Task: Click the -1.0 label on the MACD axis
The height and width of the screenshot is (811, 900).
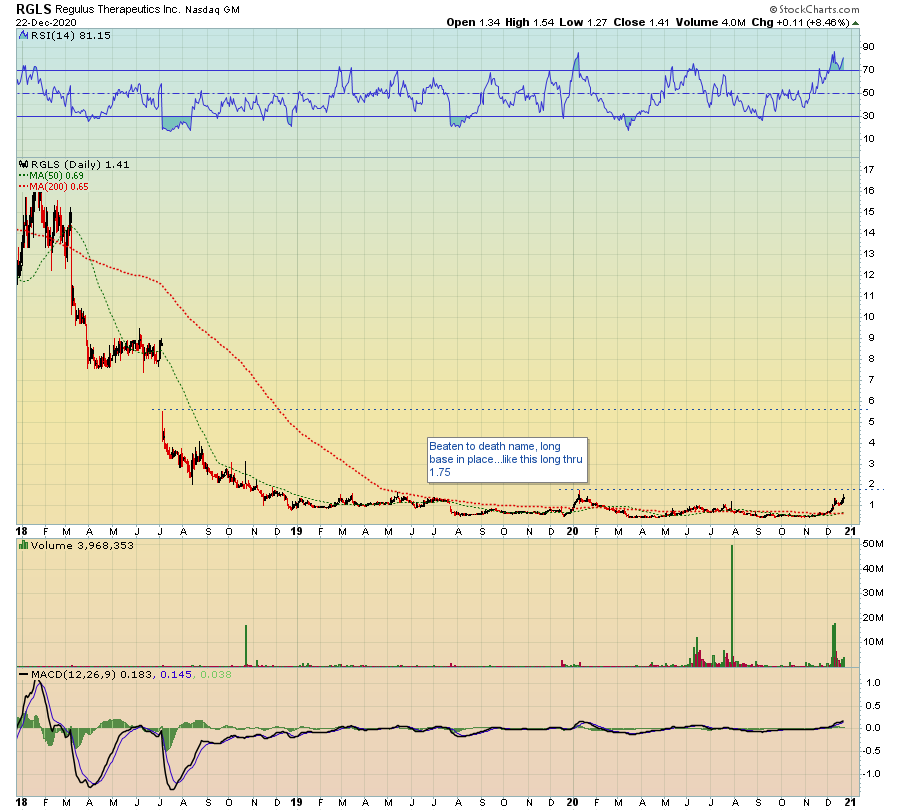Action: click(x=872, y=774)
